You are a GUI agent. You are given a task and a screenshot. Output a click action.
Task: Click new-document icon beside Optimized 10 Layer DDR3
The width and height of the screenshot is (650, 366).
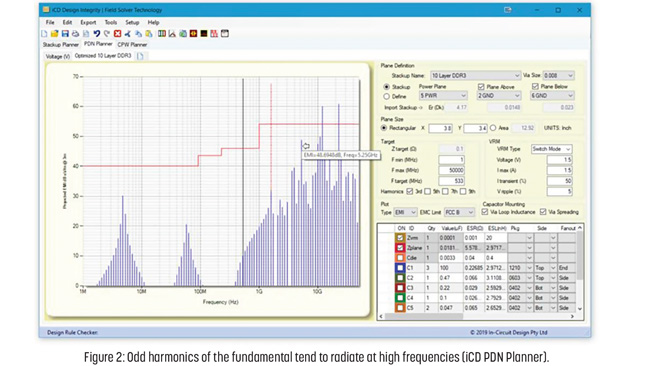pos(140,56)
